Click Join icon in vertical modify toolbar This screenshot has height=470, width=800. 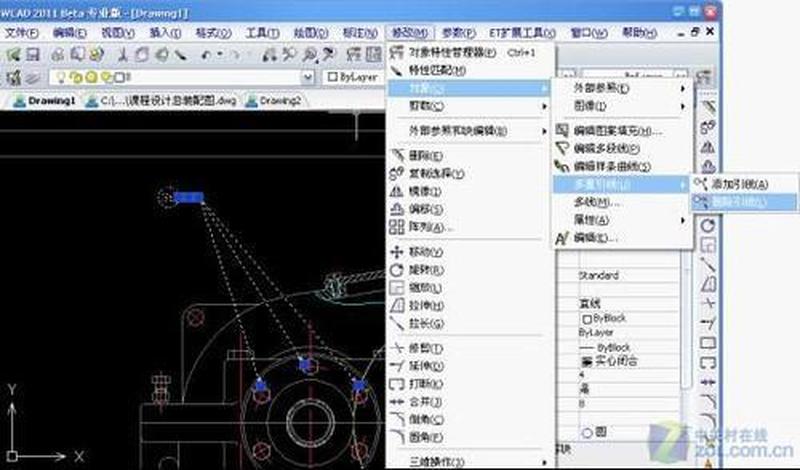point(708,382)
